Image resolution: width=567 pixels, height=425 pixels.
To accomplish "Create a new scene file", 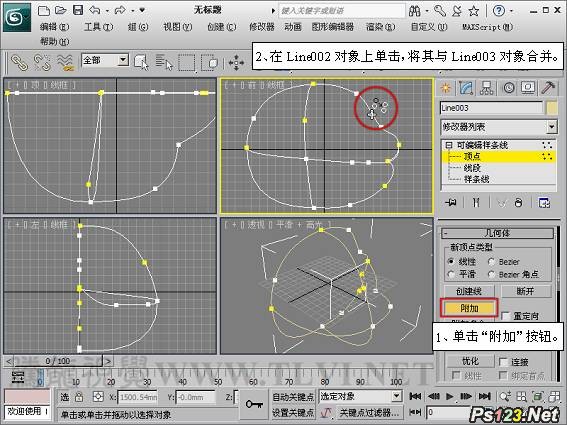I will pos(44,10).
